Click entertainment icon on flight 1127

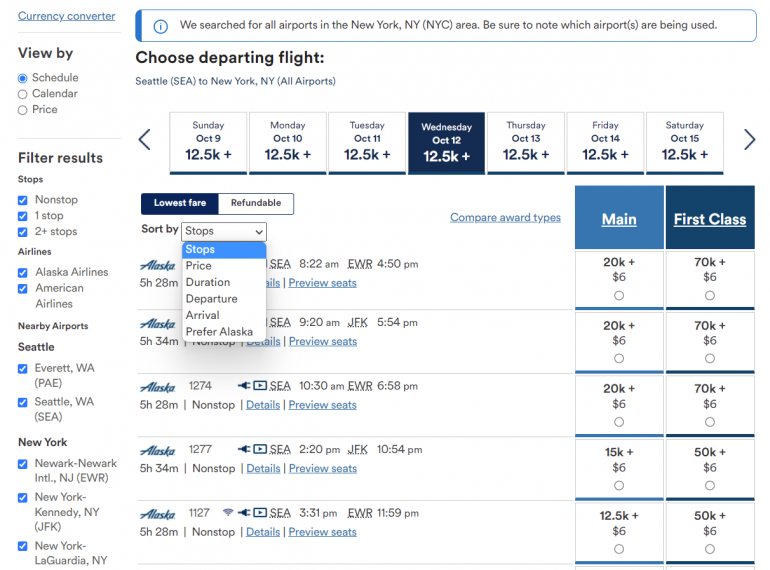point(260,513)
